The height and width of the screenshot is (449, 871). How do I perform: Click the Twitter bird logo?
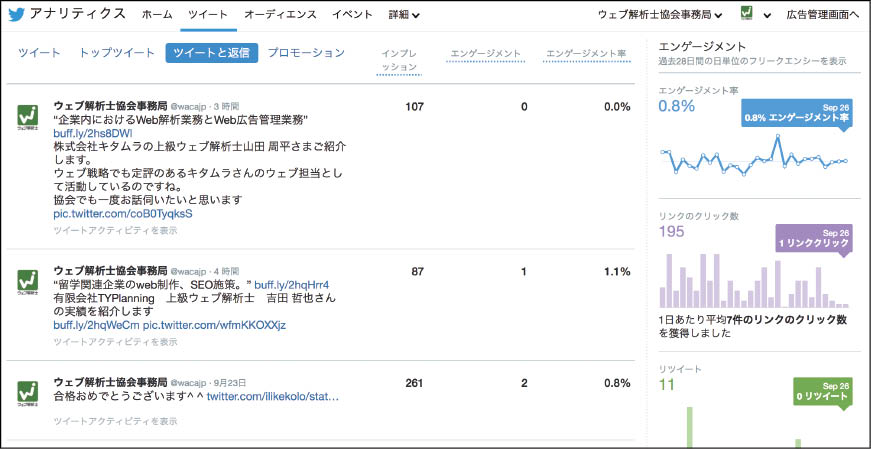point(17,14)
